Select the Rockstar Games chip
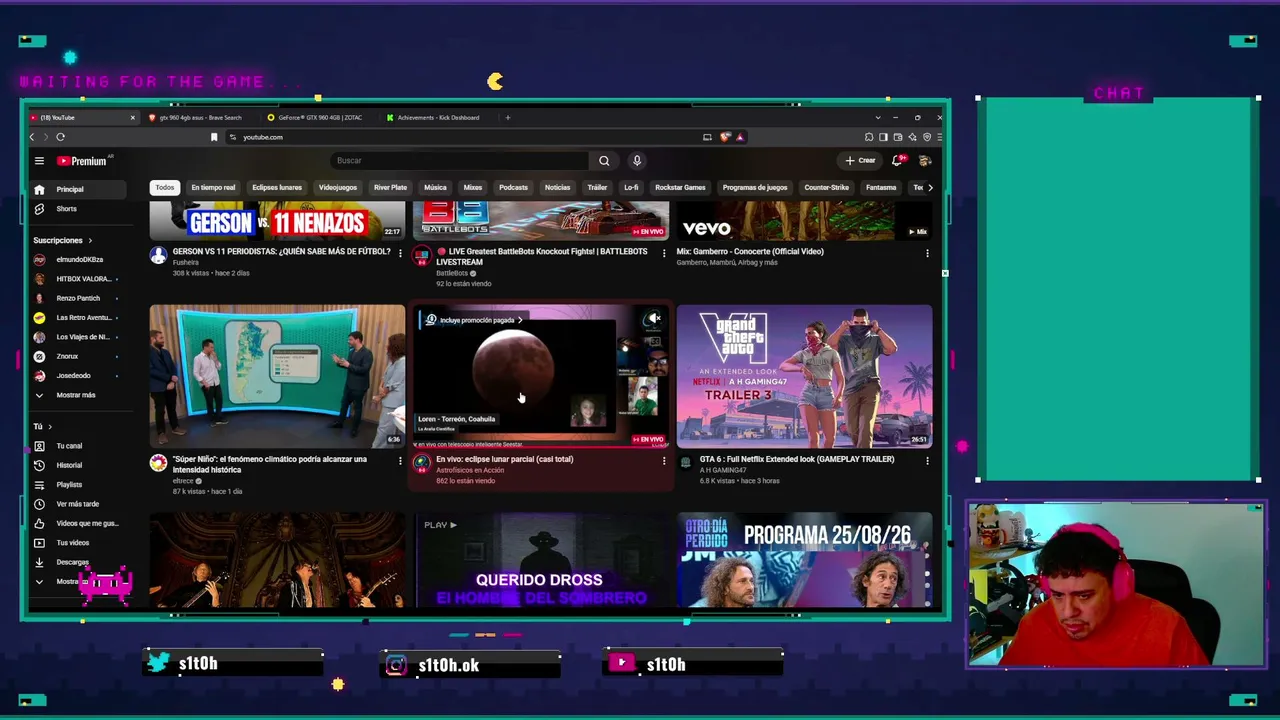The image size is (1280, 720). pos(680,188)
